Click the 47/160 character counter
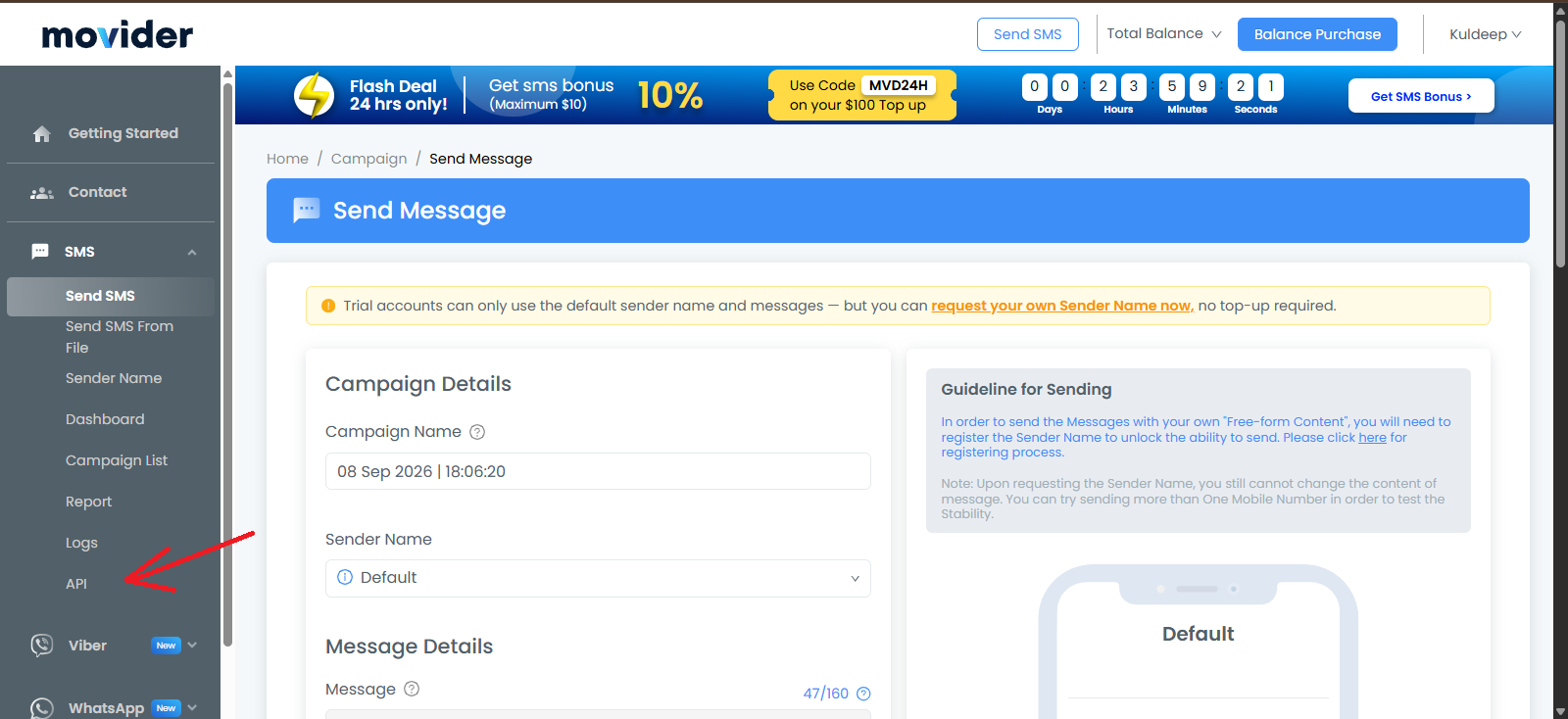Viewport: 1568px width, 719px height. [x=826, y=694]
